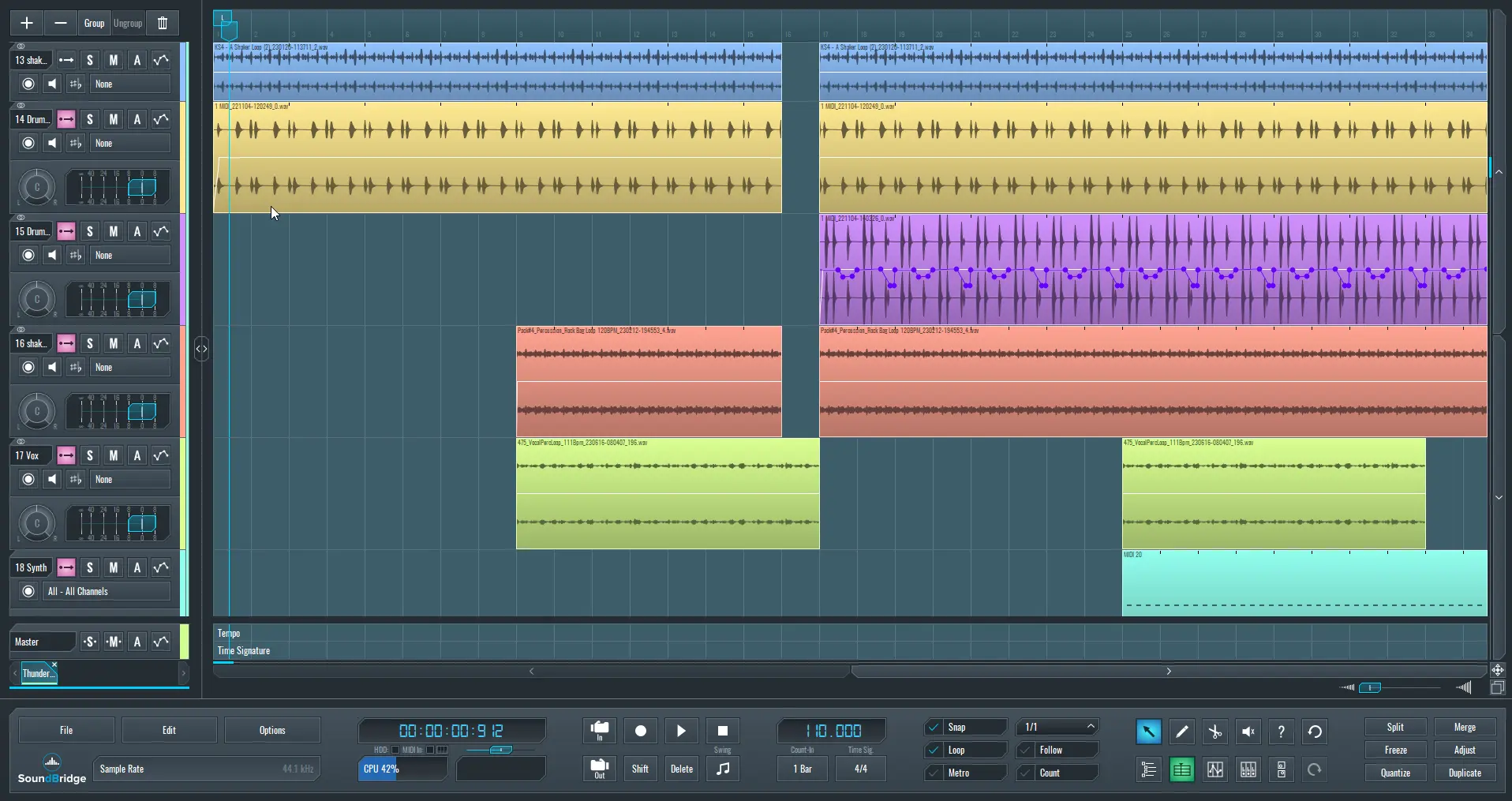Viewport: 1512px width, 801px height.
Task: Toggle the green sequencer view icon
Action: point(1181,769)
